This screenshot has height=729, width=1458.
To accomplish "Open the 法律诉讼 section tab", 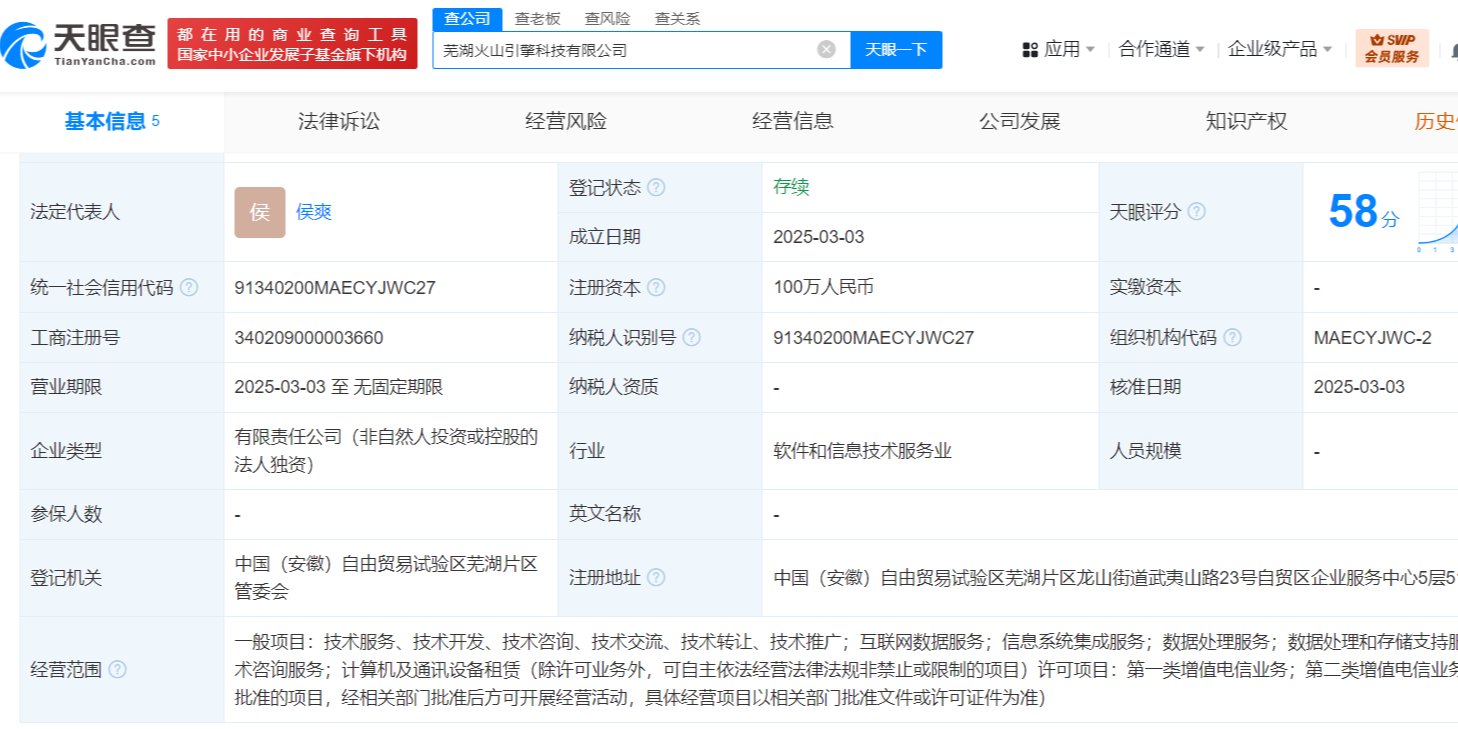I will 337,122.
